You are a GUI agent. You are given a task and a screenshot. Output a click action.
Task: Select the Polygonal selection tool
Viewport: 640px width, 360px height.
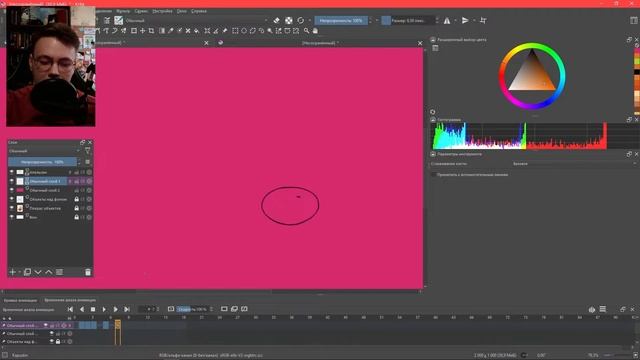pyautogui.click(x=253, y=31)
